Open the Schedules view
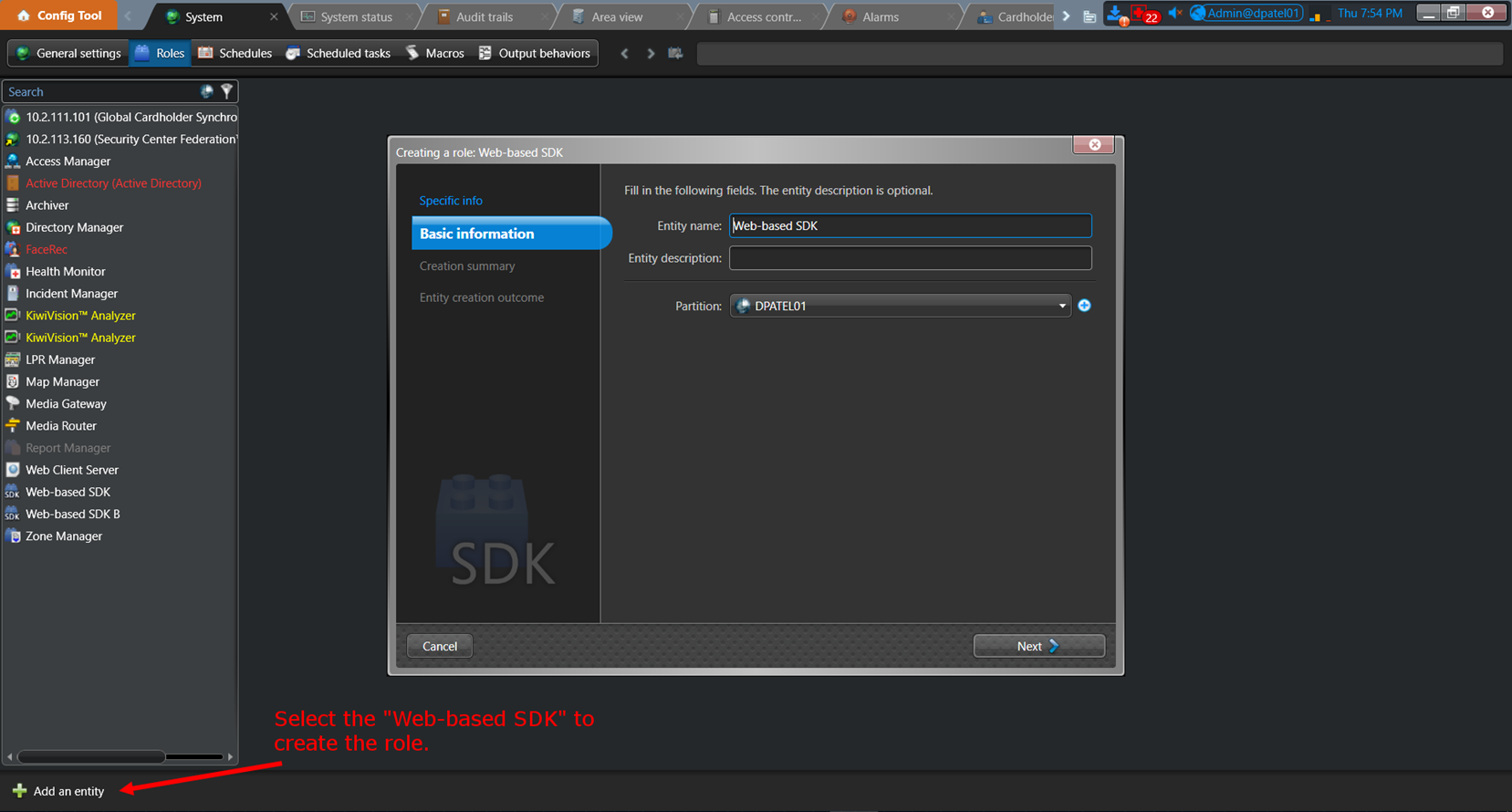The width and height of the screenshot is (1512, 812). click(x=235, y=53)
